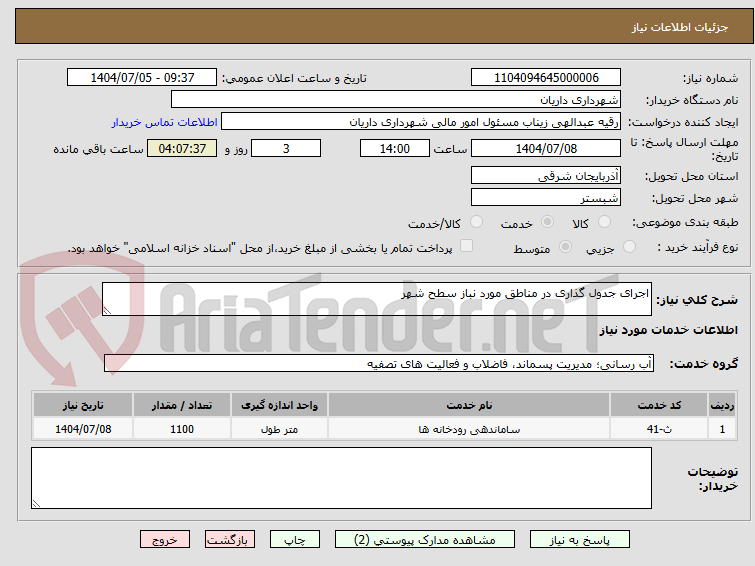Click row number cell 1
755x566 pixels.
tap(722, 429)
